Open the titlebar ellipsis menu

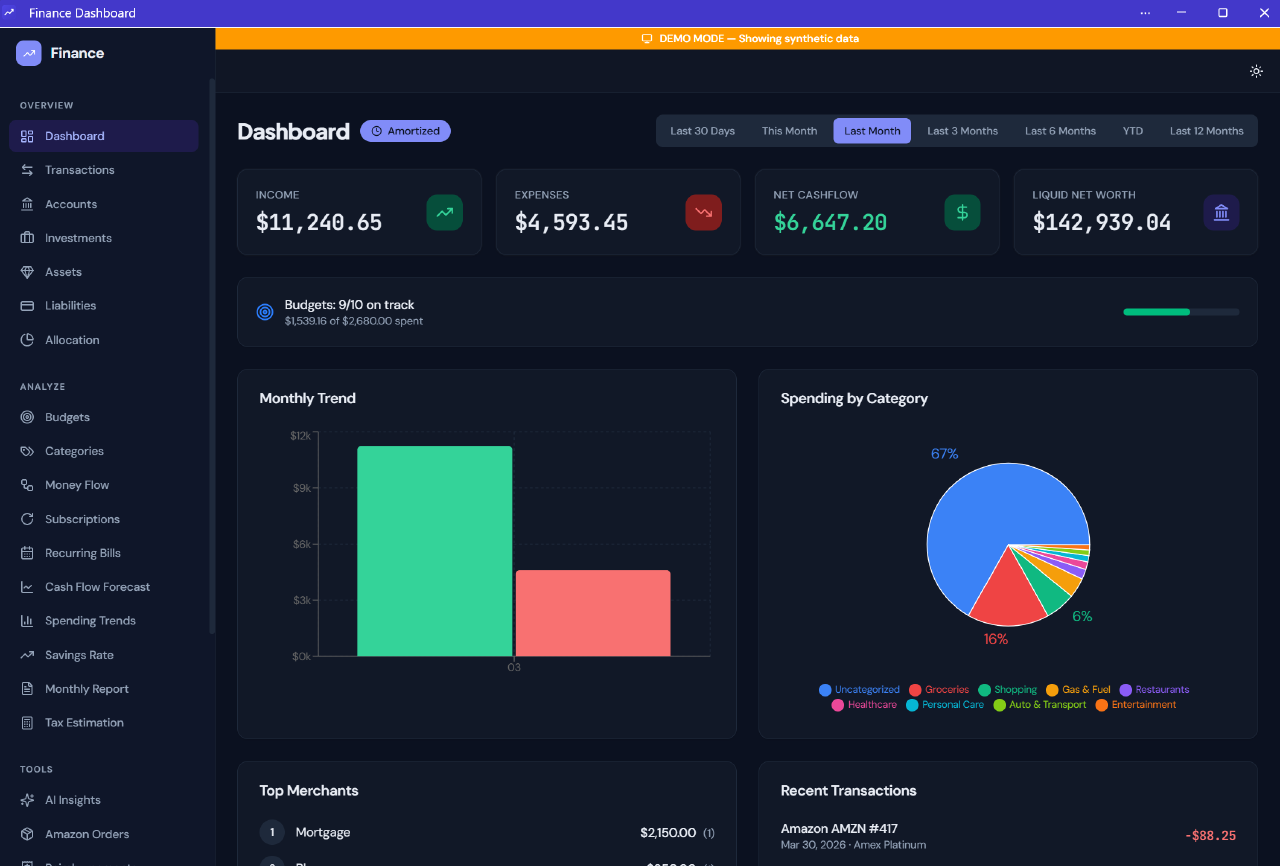1144,12
